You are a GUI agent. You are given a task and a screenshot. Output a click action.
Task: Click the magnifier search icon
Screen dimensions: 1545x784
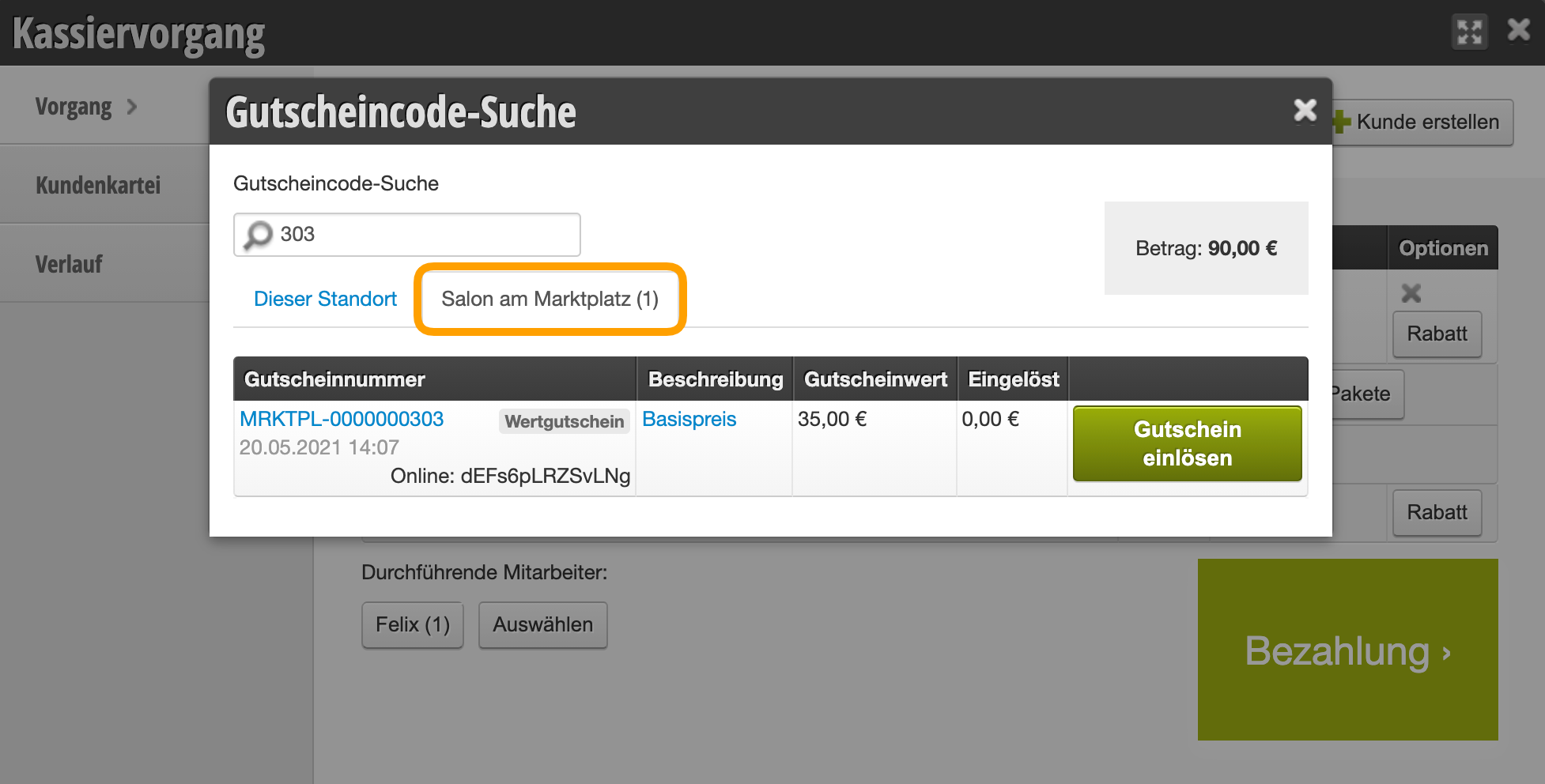258,235
